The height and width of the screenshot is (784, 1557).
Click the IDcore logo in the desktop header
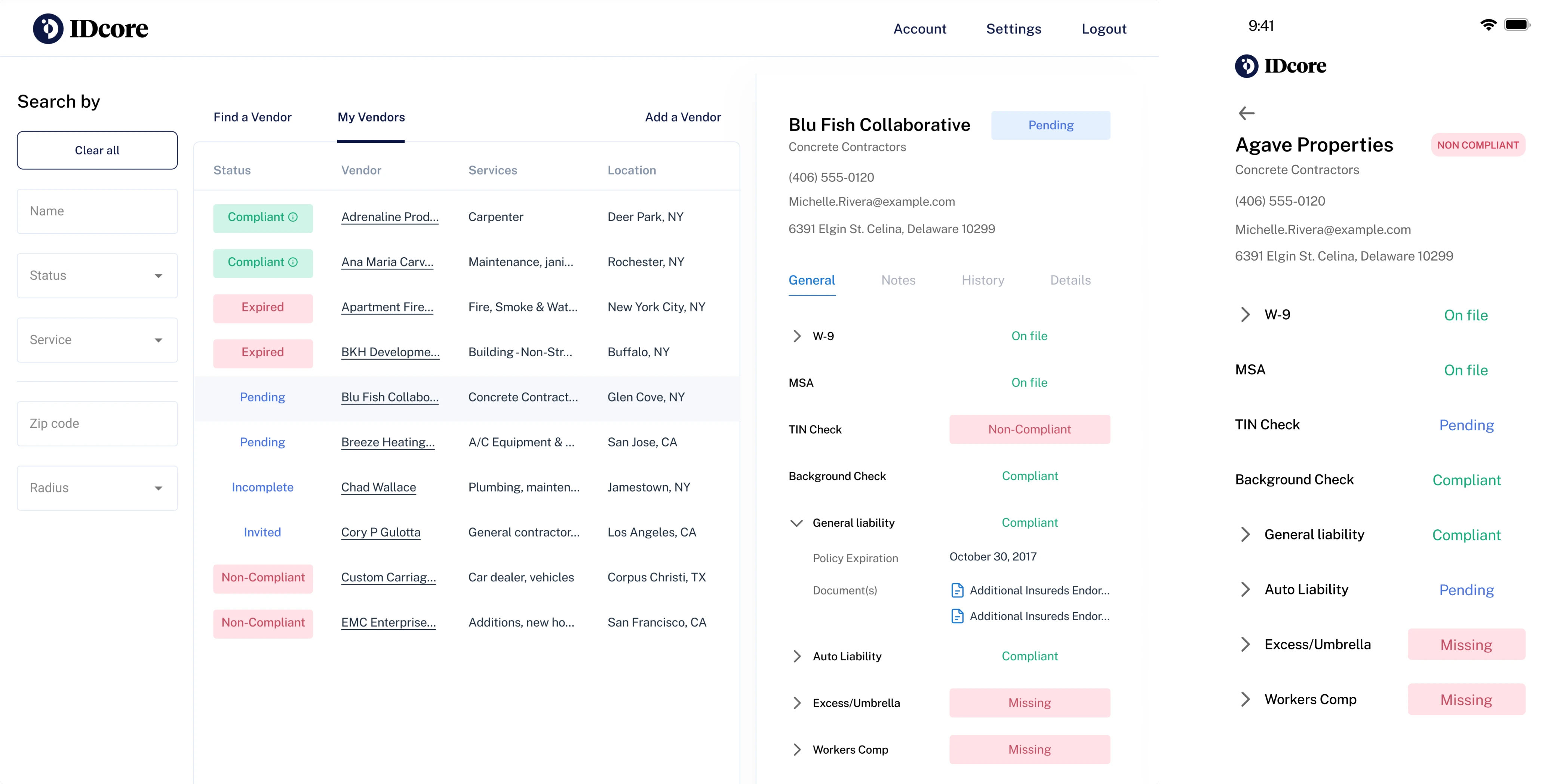coord(90,28)
